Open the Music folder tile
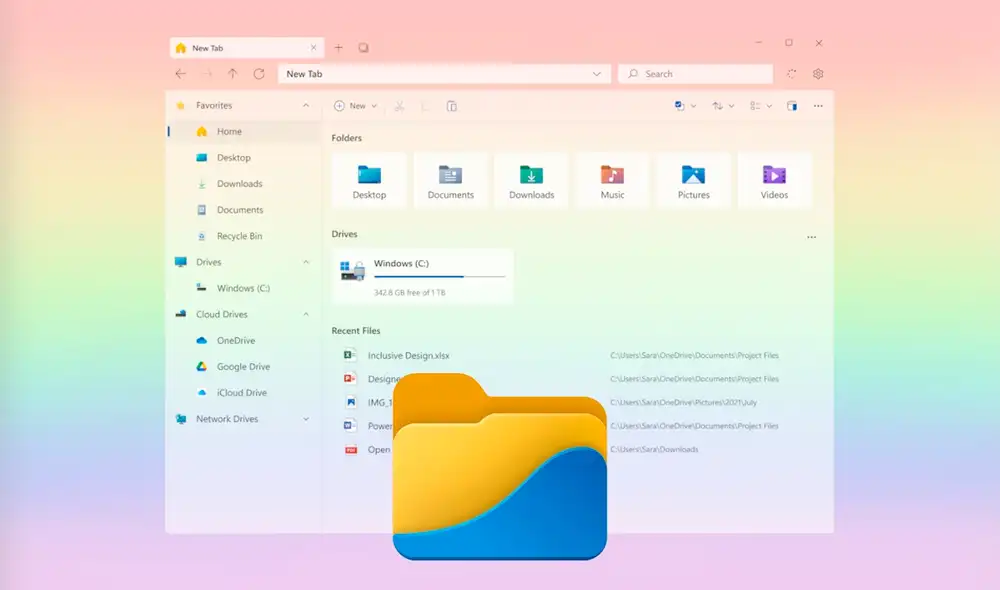 [612, 181]
